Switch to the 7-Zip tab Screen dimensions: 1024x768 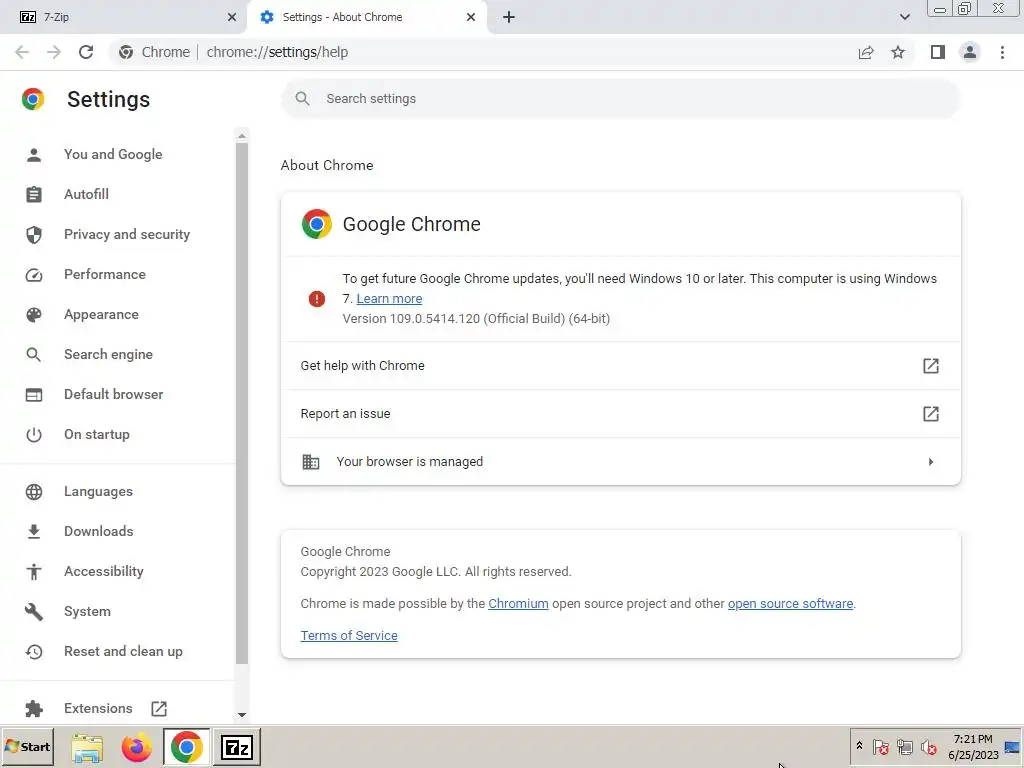124,17
